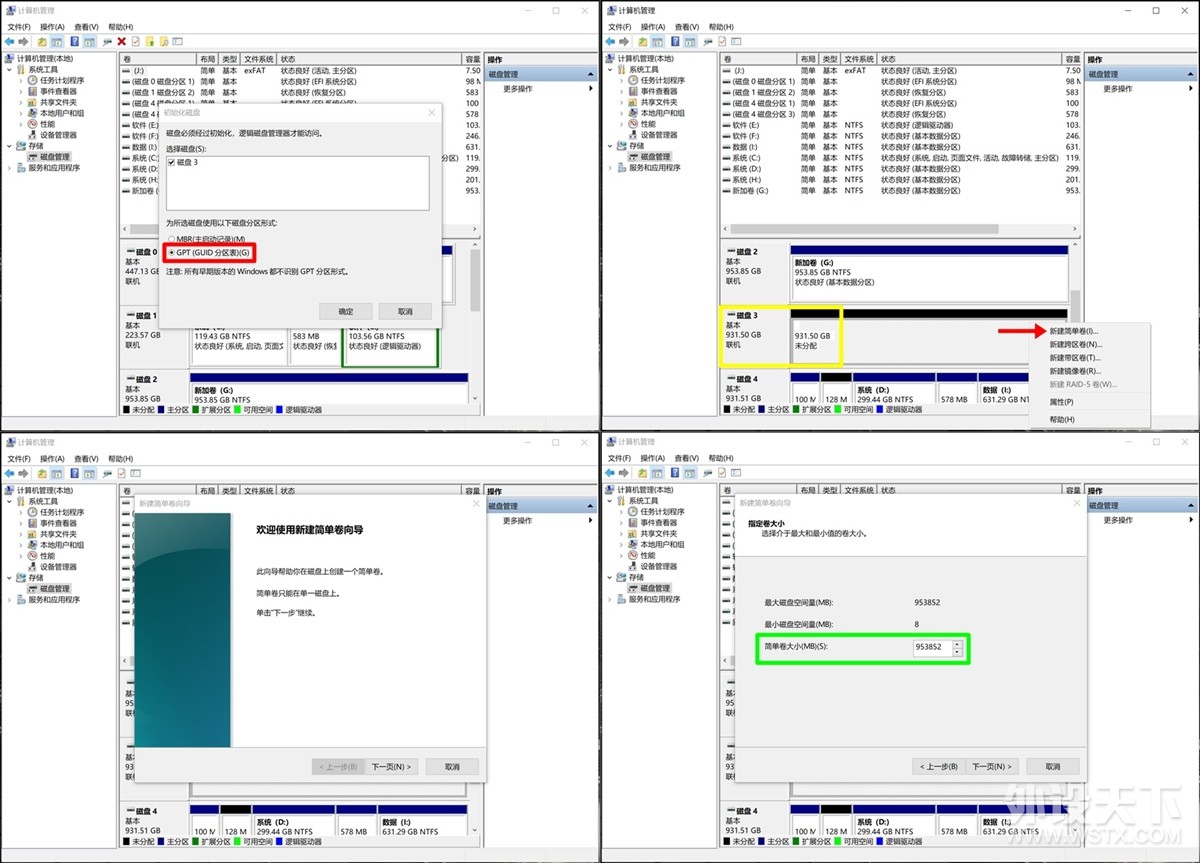The image size is (1200, 863).
Task: Click 状态 column header in the context-menu window
Action: click(970, 59)
